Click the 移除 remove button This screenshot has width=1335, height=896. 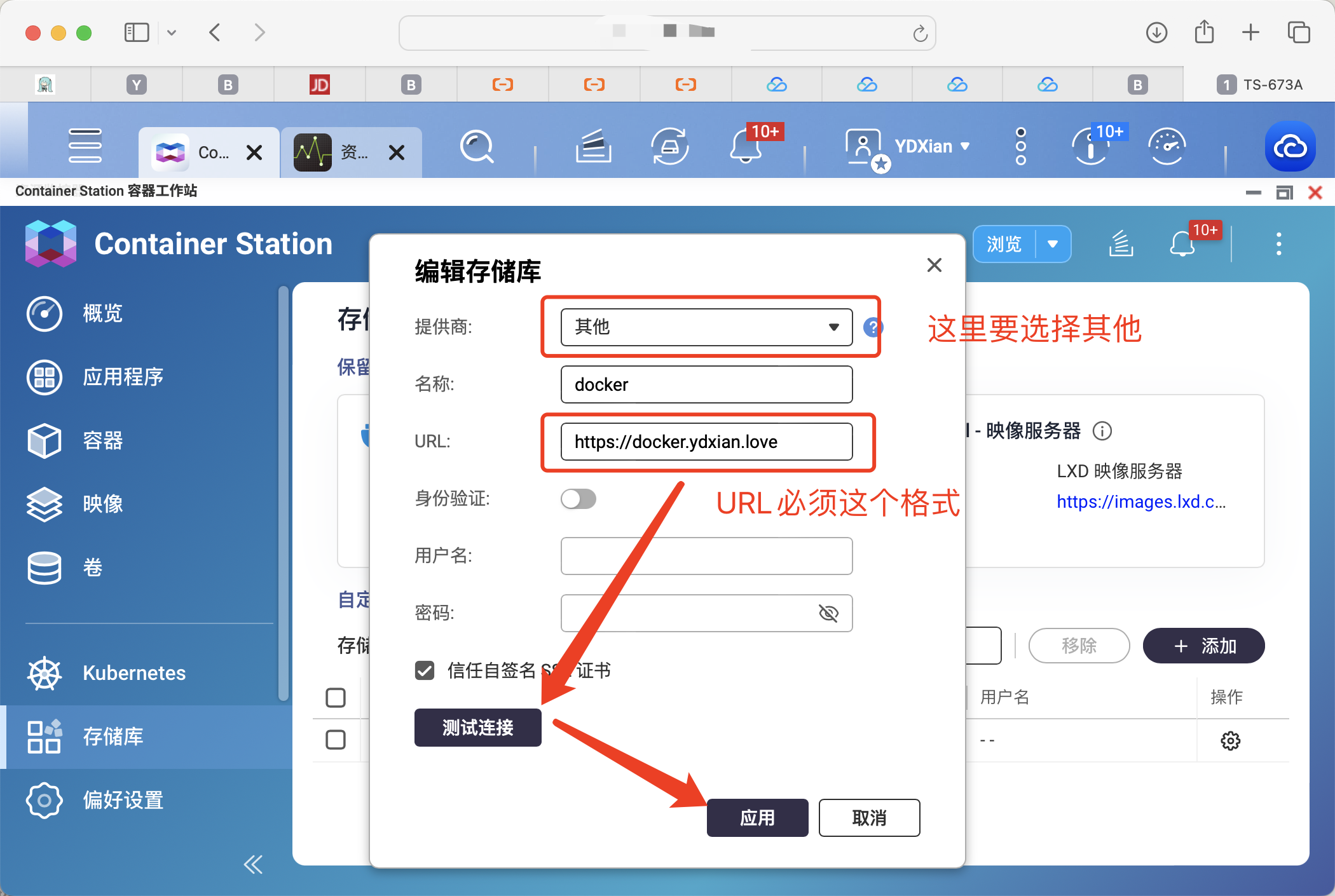[1079, 646]
